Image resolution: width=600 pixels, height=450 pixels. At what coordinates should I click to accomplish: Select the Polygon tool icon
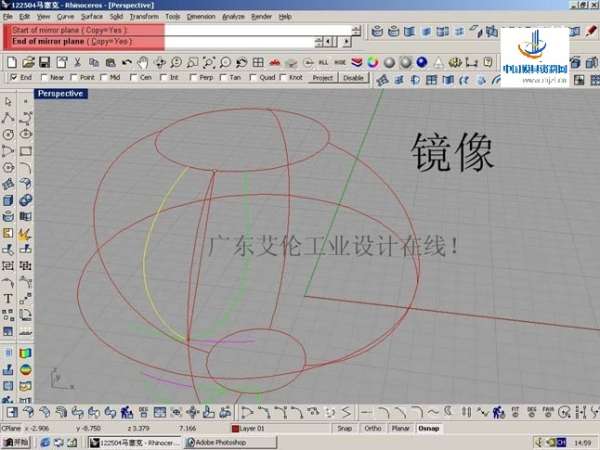point(8,167)
